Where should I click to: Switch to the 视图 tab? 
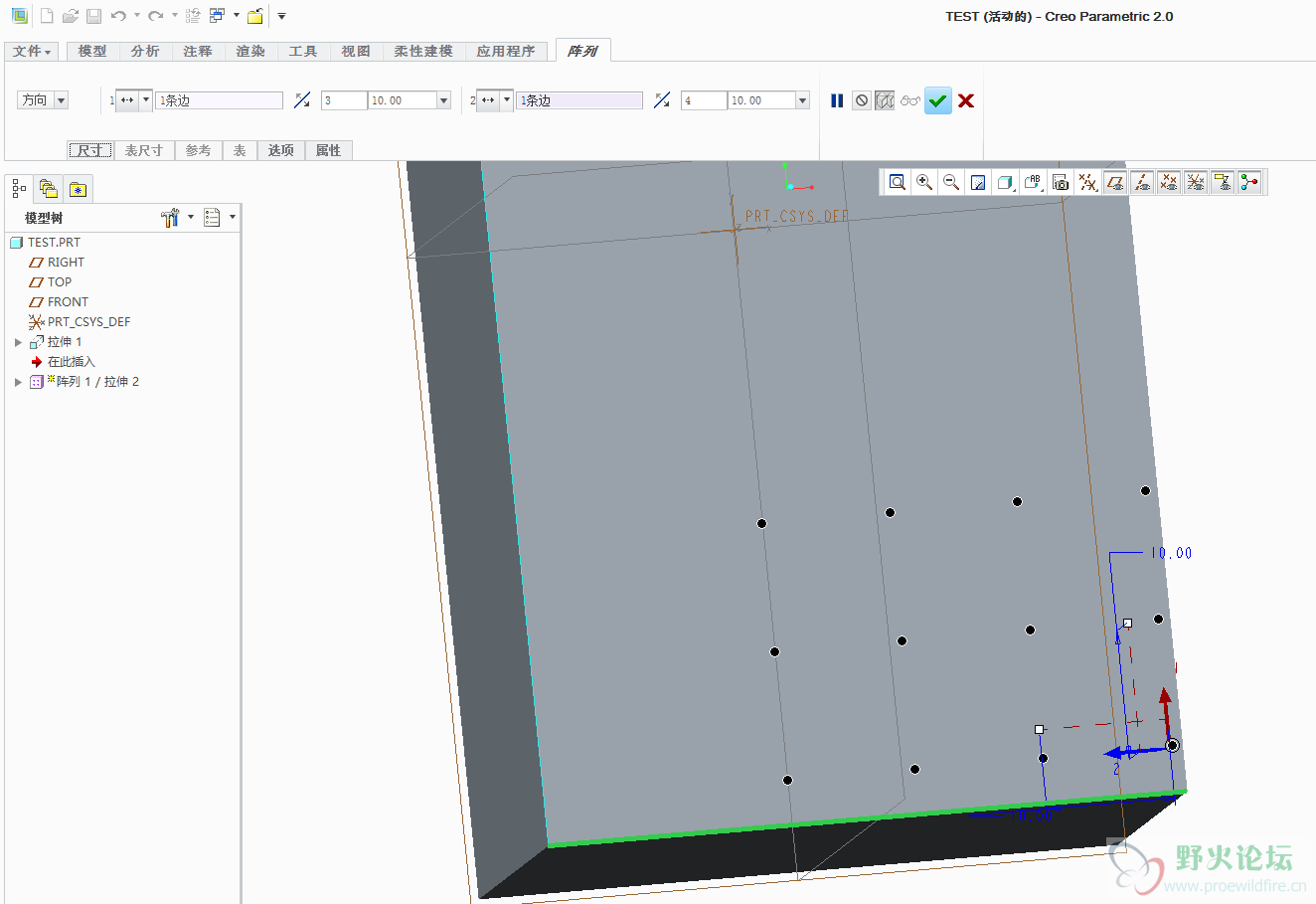pyautogui.click(x=356, y=51)
